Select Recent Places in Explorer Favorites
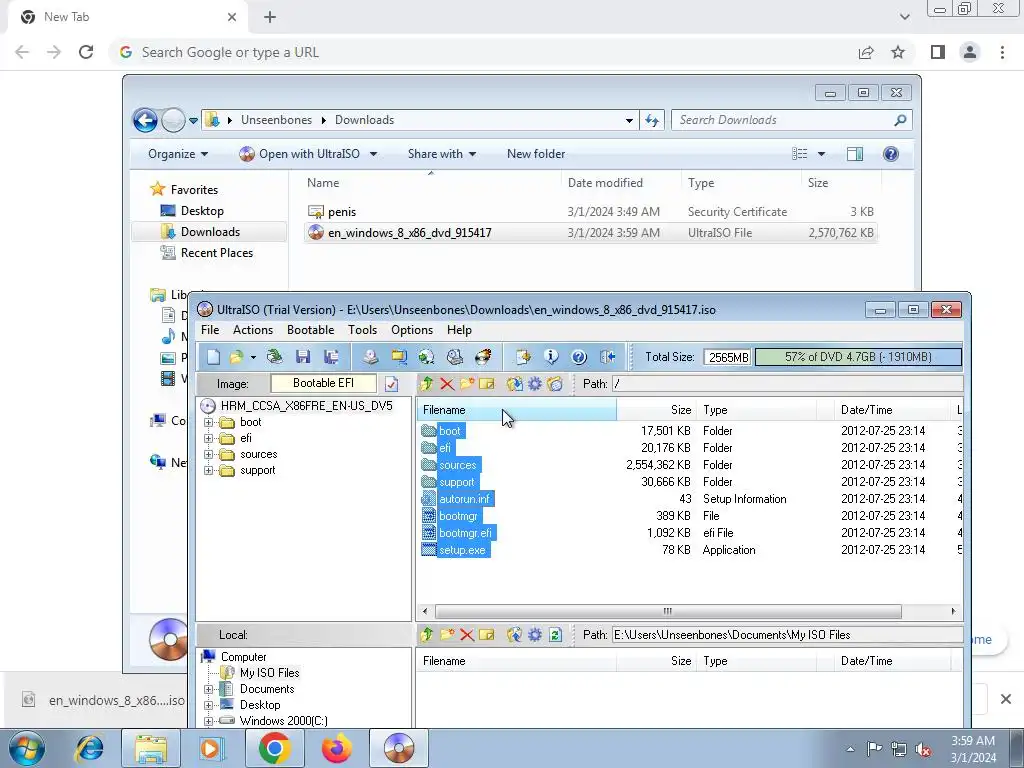Image resolution: width=1024 pixels, height=768 pixels. point(216,253)
